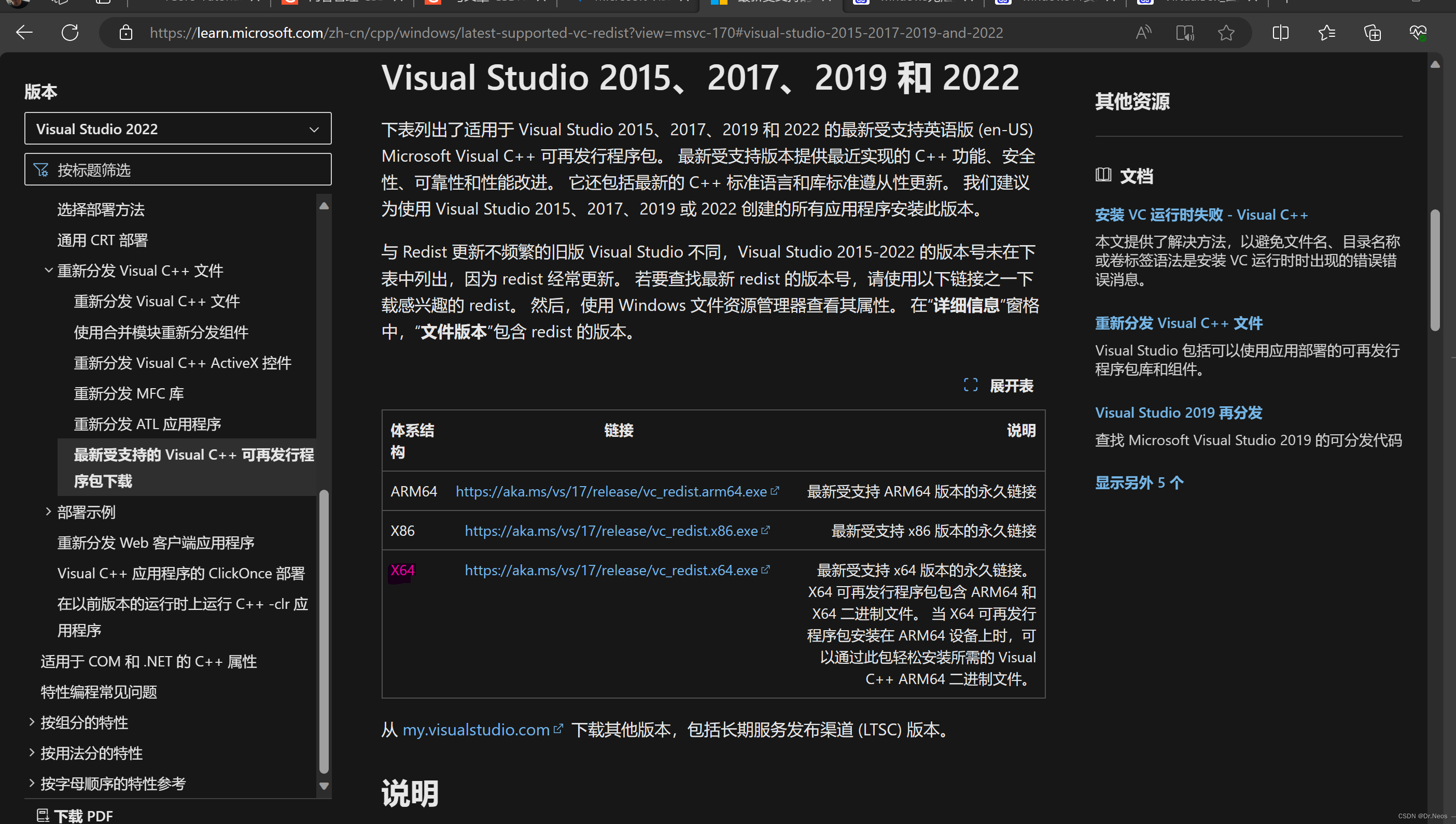
Task: Open 重新分发 Visual C++ ActiveX 控件
Action: [x=183, y=362]
